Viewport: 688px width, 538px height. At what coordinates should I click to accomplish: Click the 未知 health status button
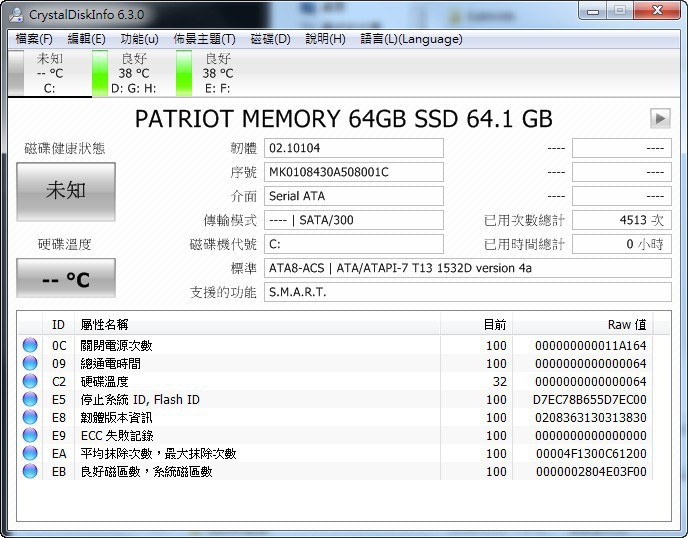coord(66,191)
